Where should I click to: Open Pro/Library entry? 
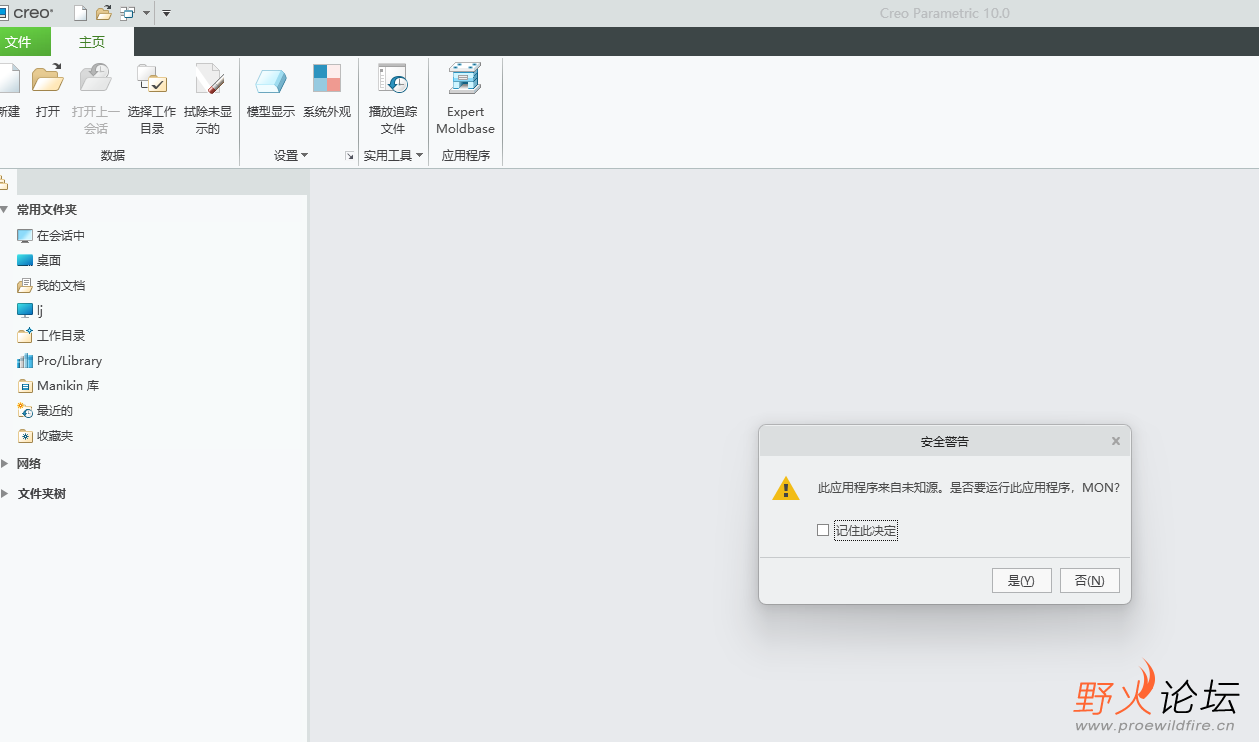coord(59,361)
